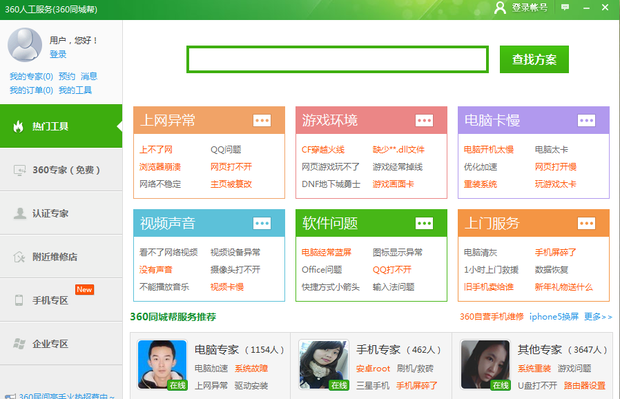The image size is (620, 399).
Task: Click the 查找方案 search button
Action: pyautogui.click(x=534, y=59)
